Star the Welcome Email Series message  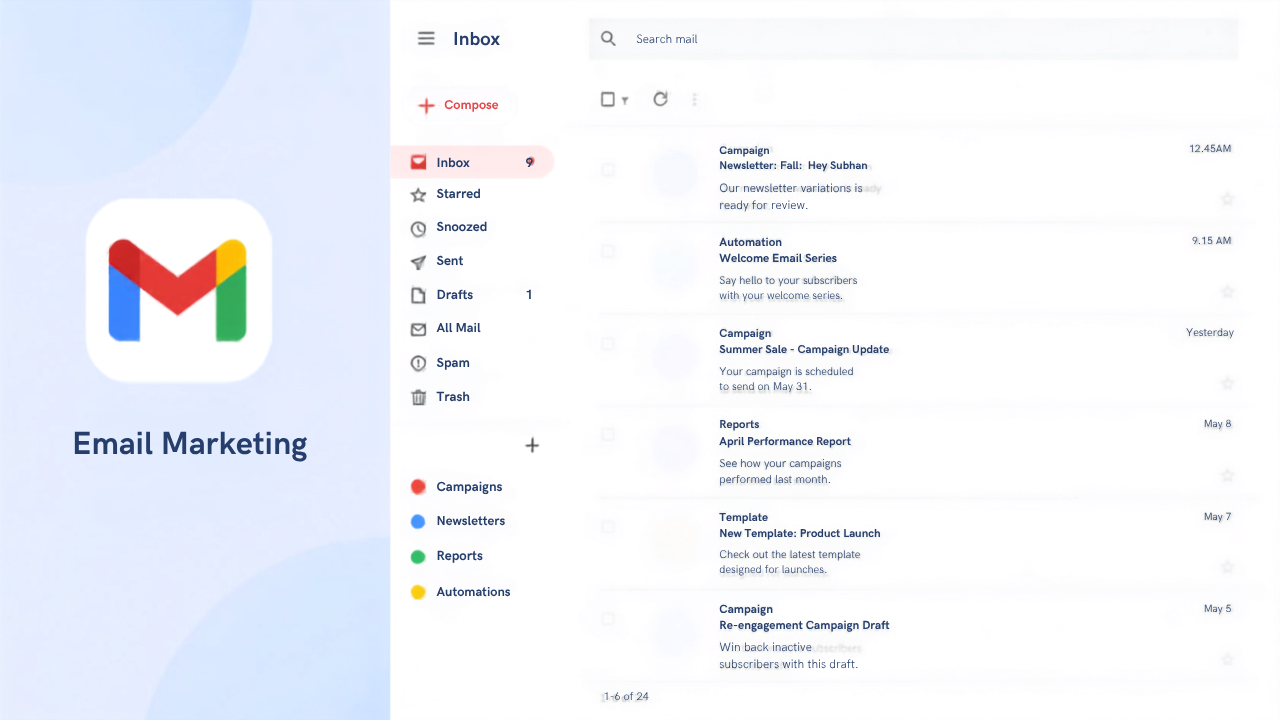pyautogui.click(x=1227, y=292)
